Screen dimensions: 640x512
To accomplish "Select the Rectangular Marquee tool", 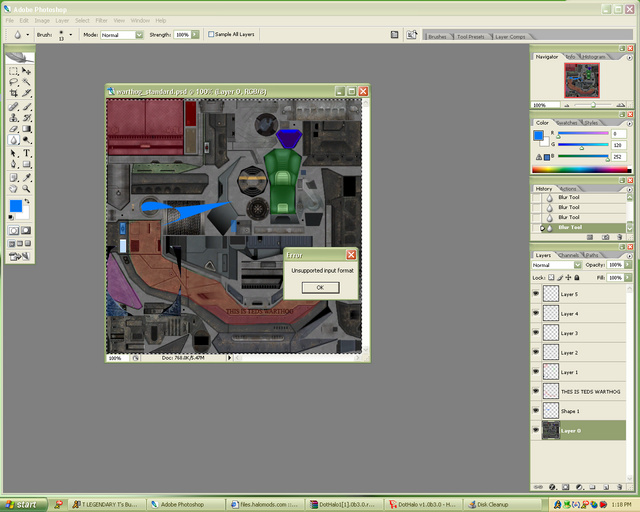I will point(13,71).
